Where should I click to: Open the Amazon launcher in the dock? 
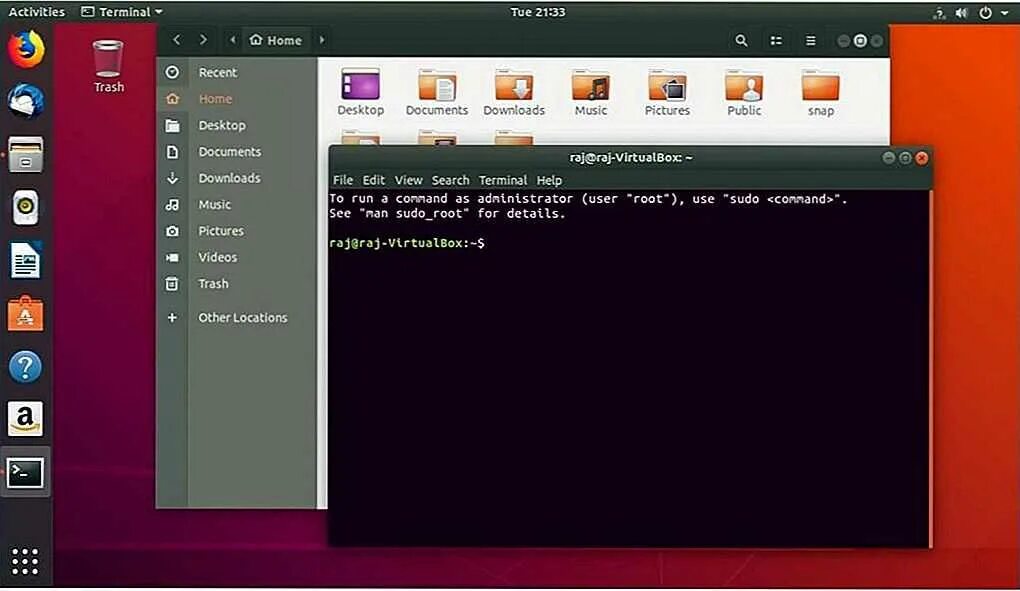tap(26, 419)
